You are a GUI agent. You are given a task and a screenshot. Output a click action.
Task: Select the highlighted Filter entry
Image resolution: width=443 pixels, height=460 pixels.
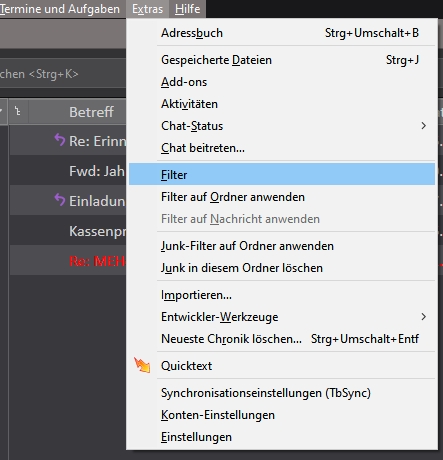pos(282,174)
